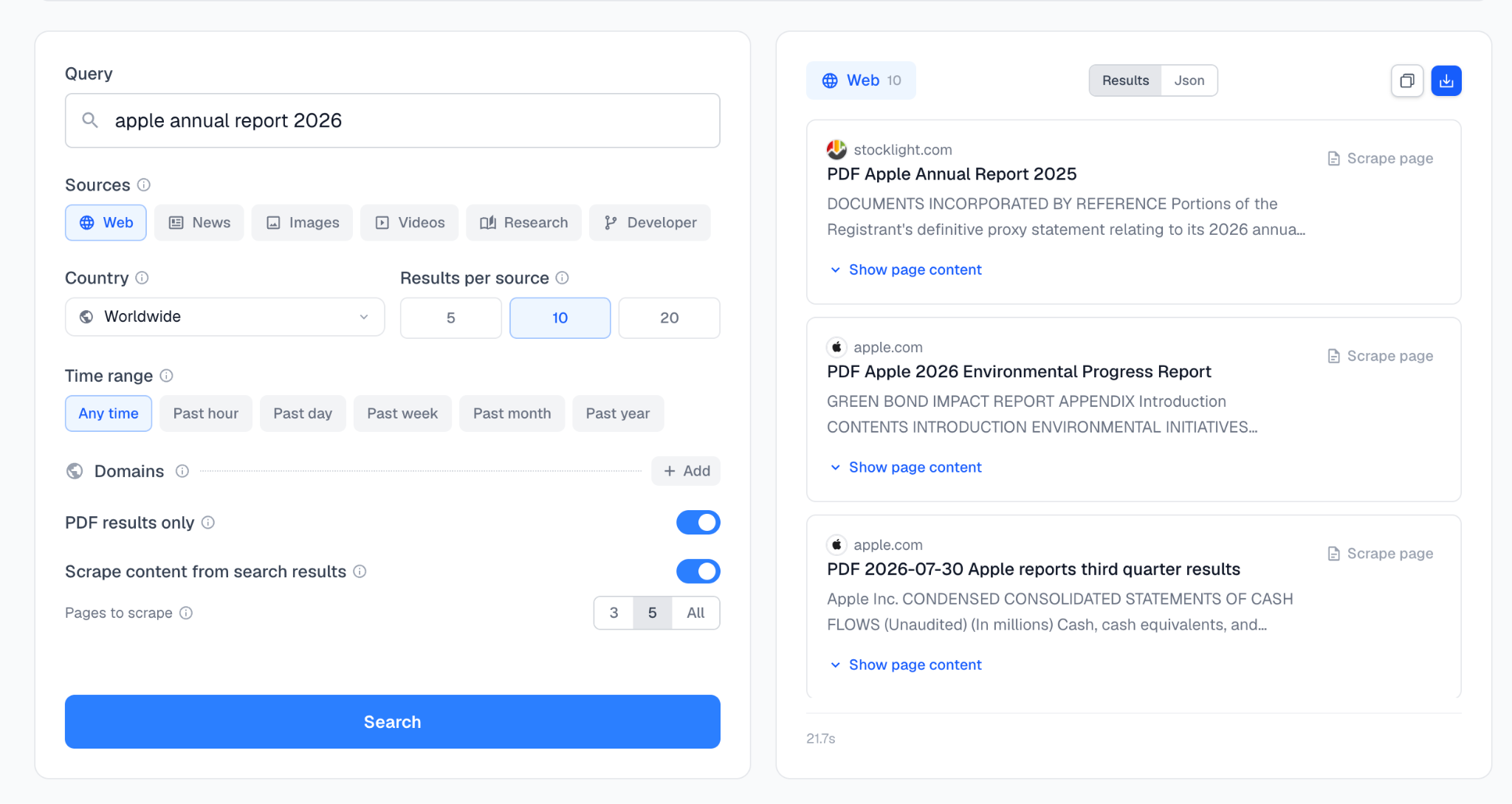The image size is (1512, 804).
Task: Click the info icon beside Pages to scrape
Action: click(x=186, y=613)
